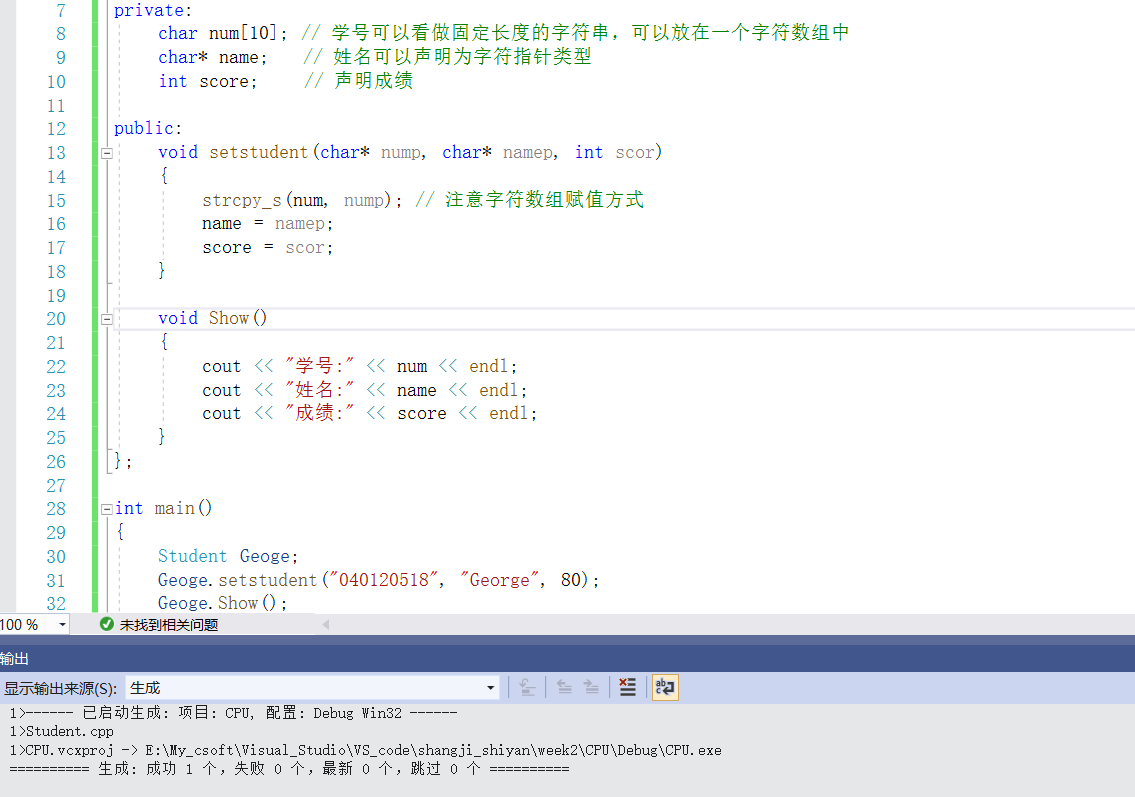
Task: Collapse the Show function body
Action: pos(106,317)
